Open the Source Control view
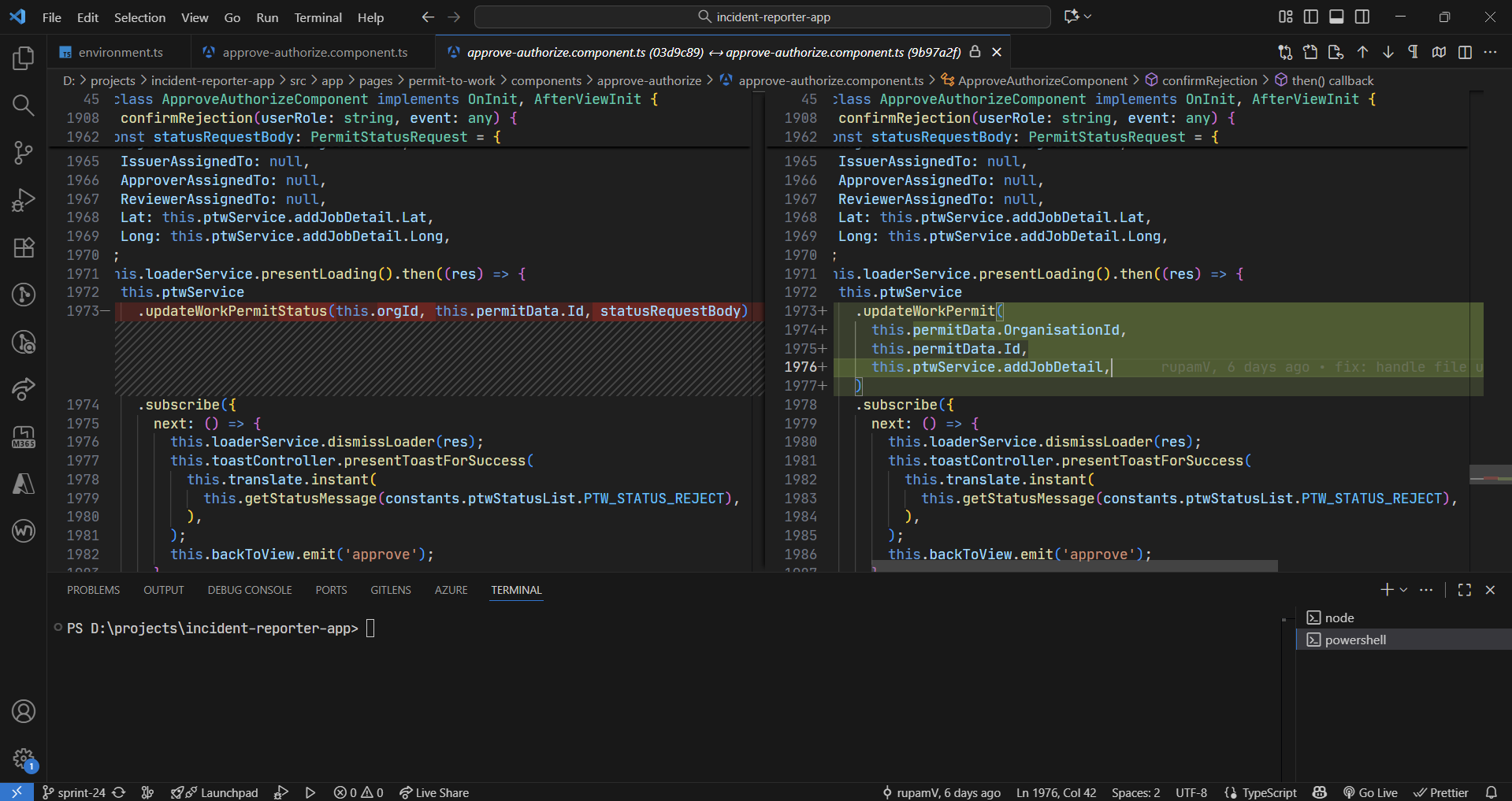1512x801 pixels. 24,152
